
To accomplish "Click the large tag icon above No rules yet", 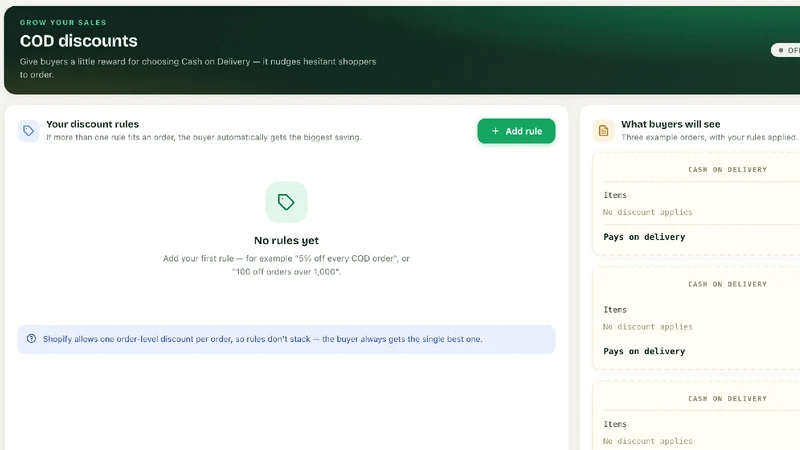I will pos(286,202).
